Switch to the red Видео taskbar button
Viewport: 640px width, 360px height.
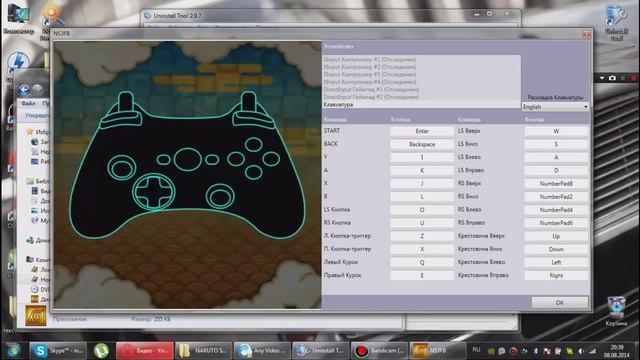(x=144, y=350)
